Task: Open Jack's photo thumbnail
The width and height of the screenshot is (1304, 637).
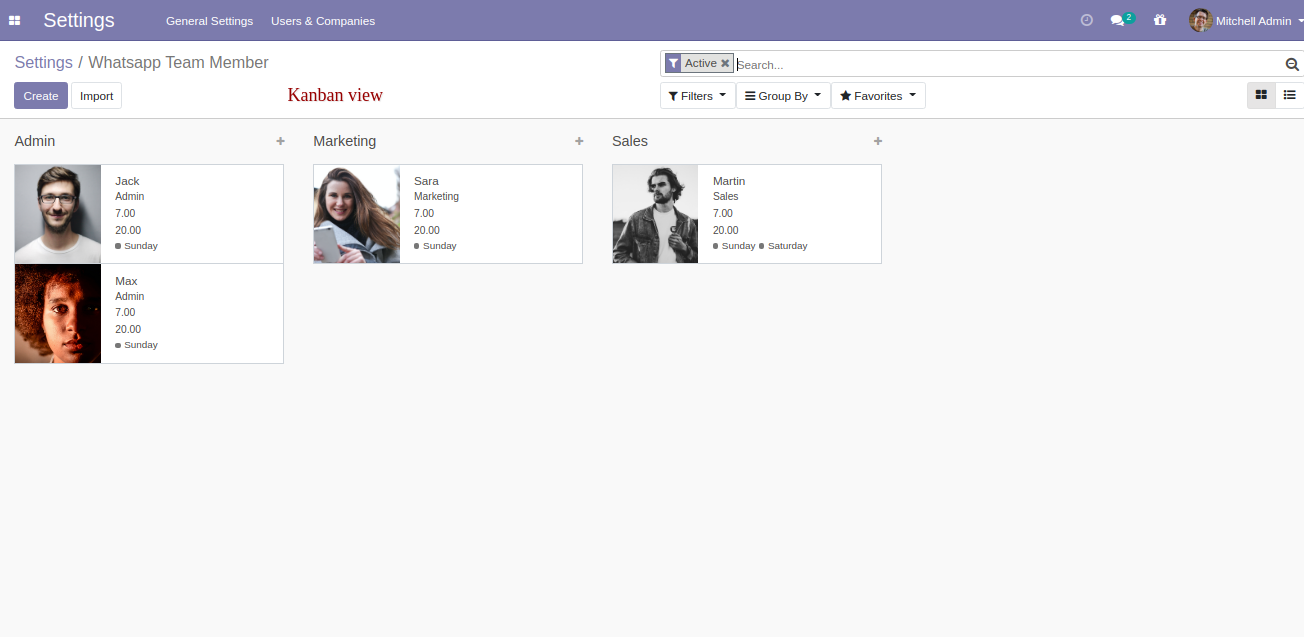Action: [58, 214]
